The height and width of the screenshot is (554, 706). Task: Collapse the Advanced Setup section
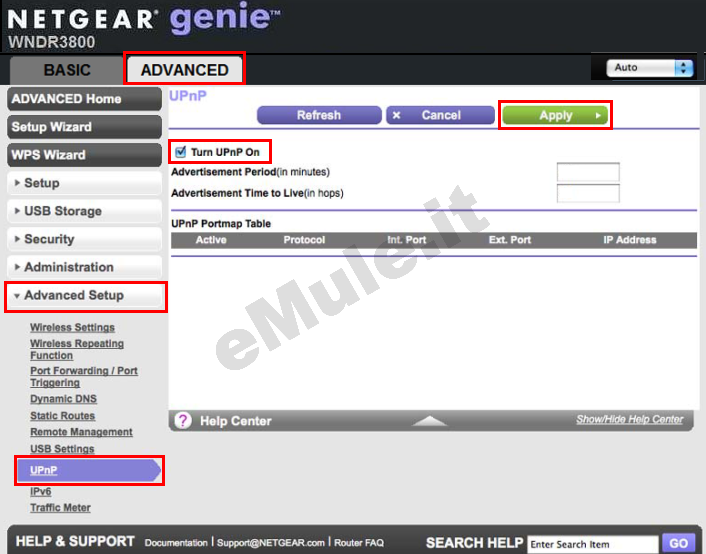85,295
